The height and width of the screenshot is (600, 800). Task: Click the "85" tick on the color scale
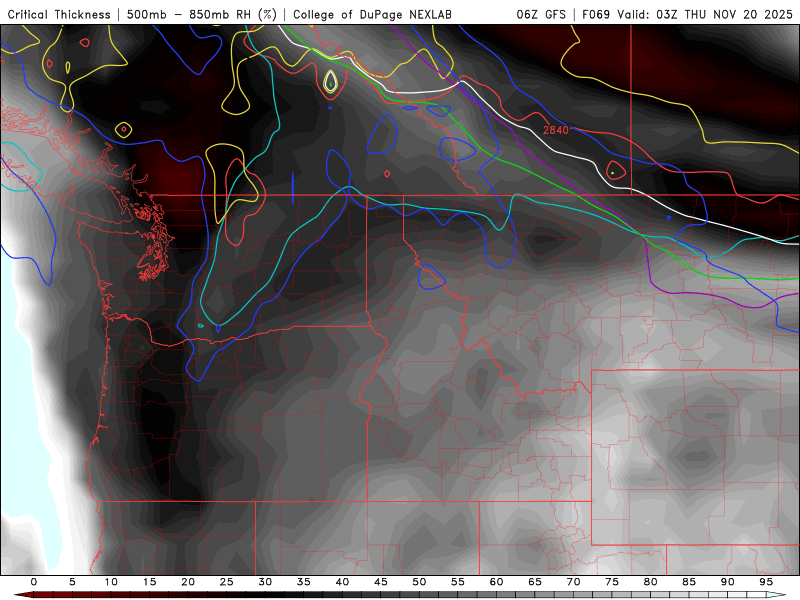tap(689, 582)
